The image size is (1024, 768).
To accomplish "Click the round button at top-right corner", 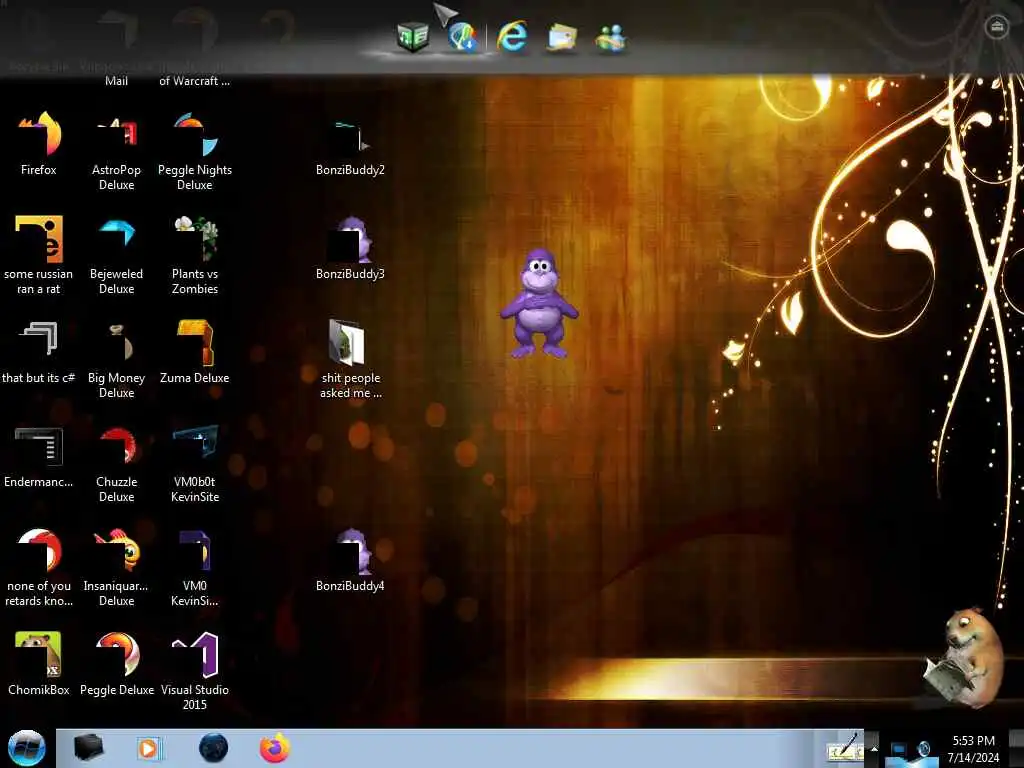I will 997,27.
